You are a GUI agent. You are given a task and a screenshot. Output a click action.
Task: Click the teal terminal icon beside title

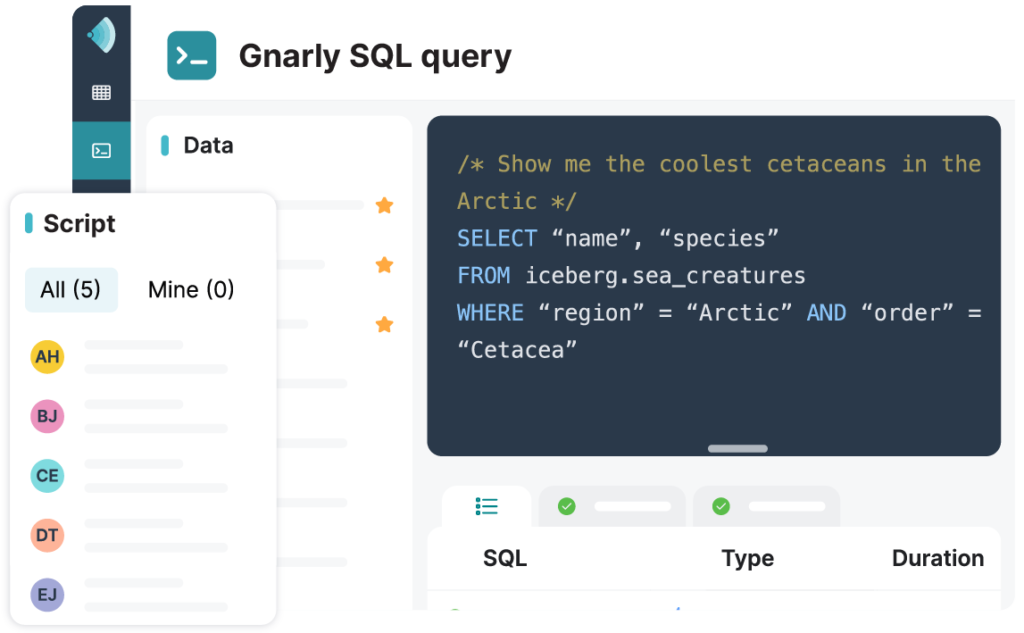click(x=191, y=56)
